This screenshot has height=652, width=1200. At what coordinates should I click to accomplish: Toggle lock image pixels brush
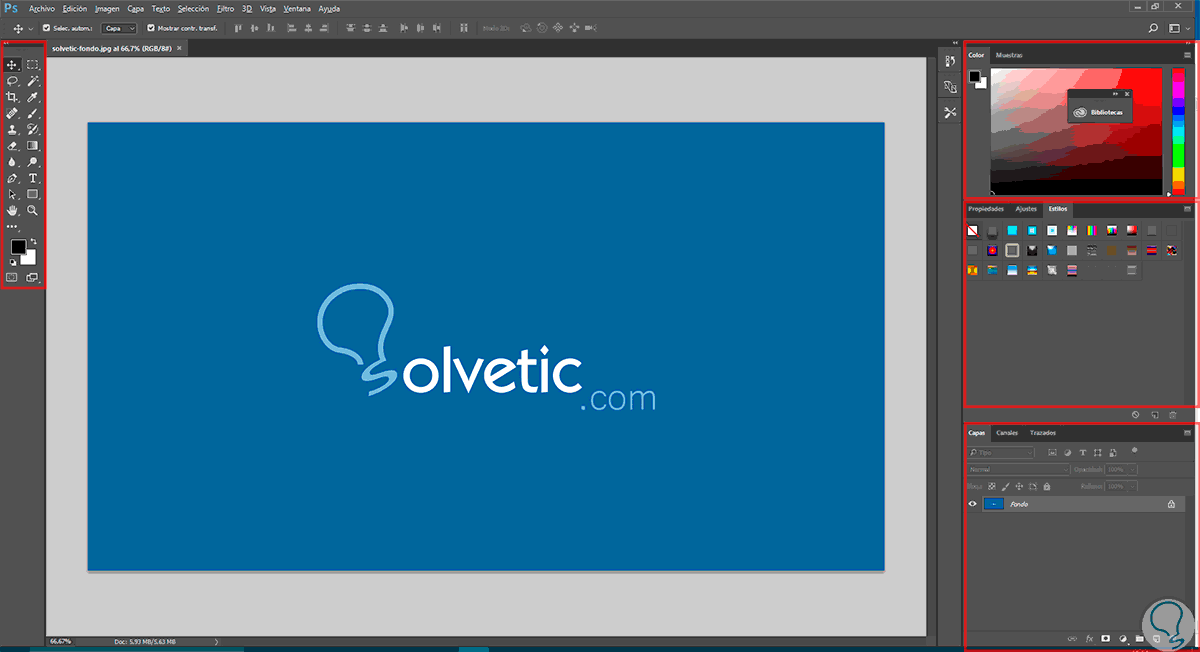coord(1005,486)
